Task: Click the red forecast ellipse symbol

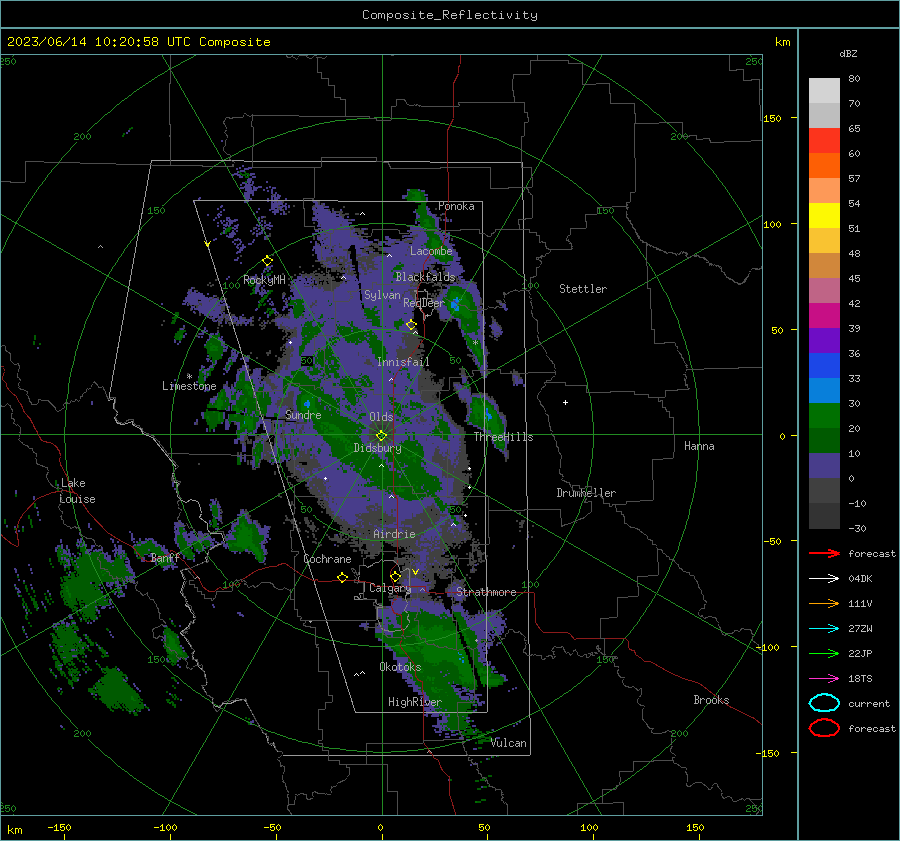Action: pyautogui.click(x=824, y=728)
